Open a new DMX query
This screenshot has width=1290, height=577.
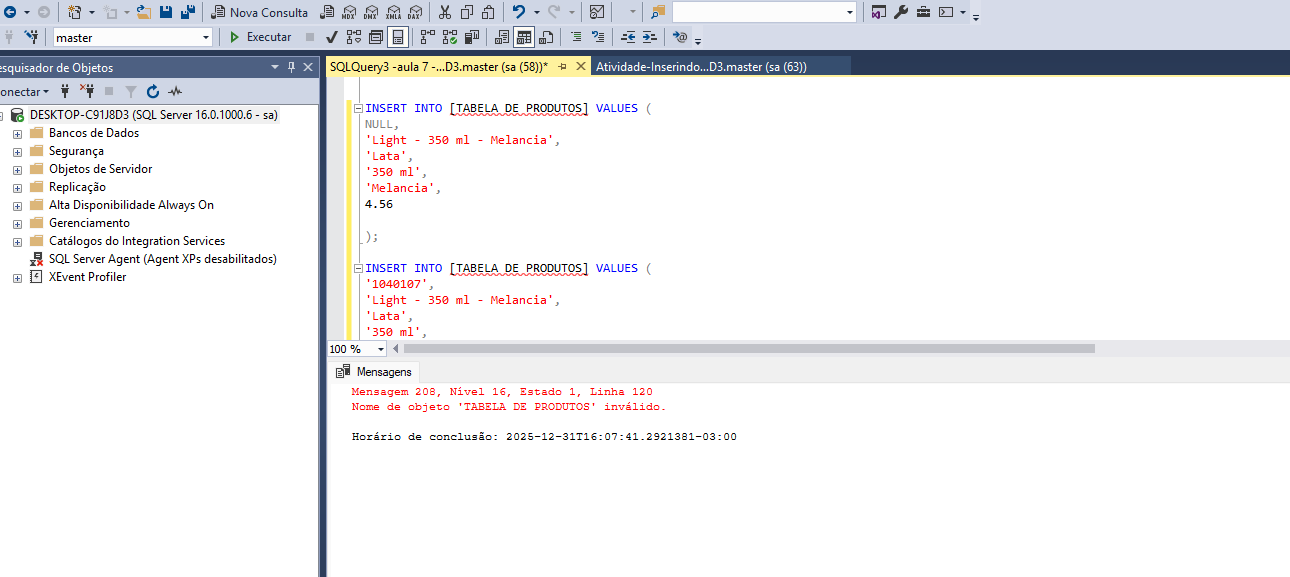point(371,12)
